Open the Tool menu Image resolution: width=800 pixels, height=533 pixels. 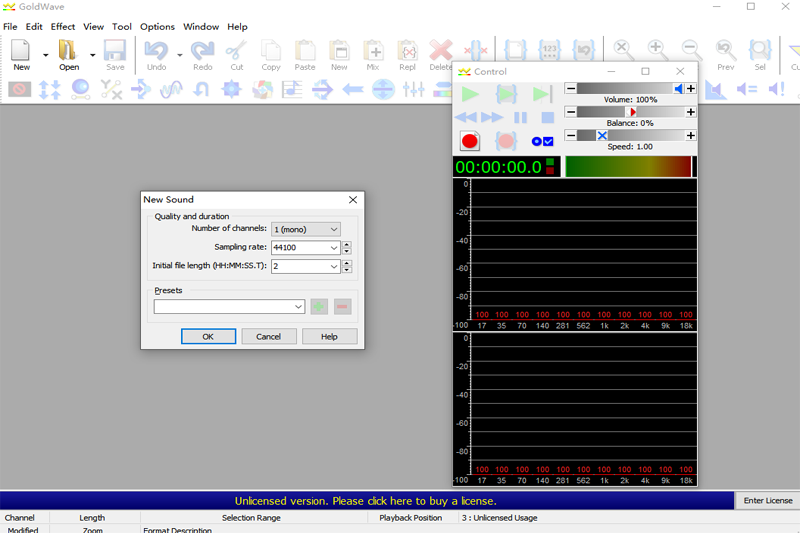click(122, 27)
